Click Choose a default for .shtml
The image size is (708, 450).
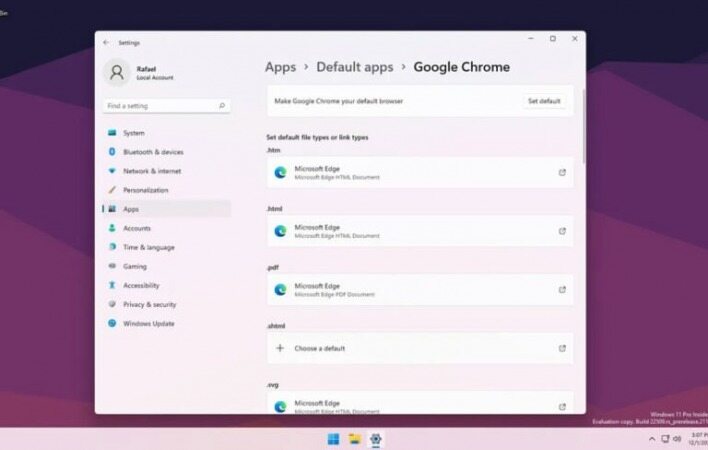pos(420,348)
